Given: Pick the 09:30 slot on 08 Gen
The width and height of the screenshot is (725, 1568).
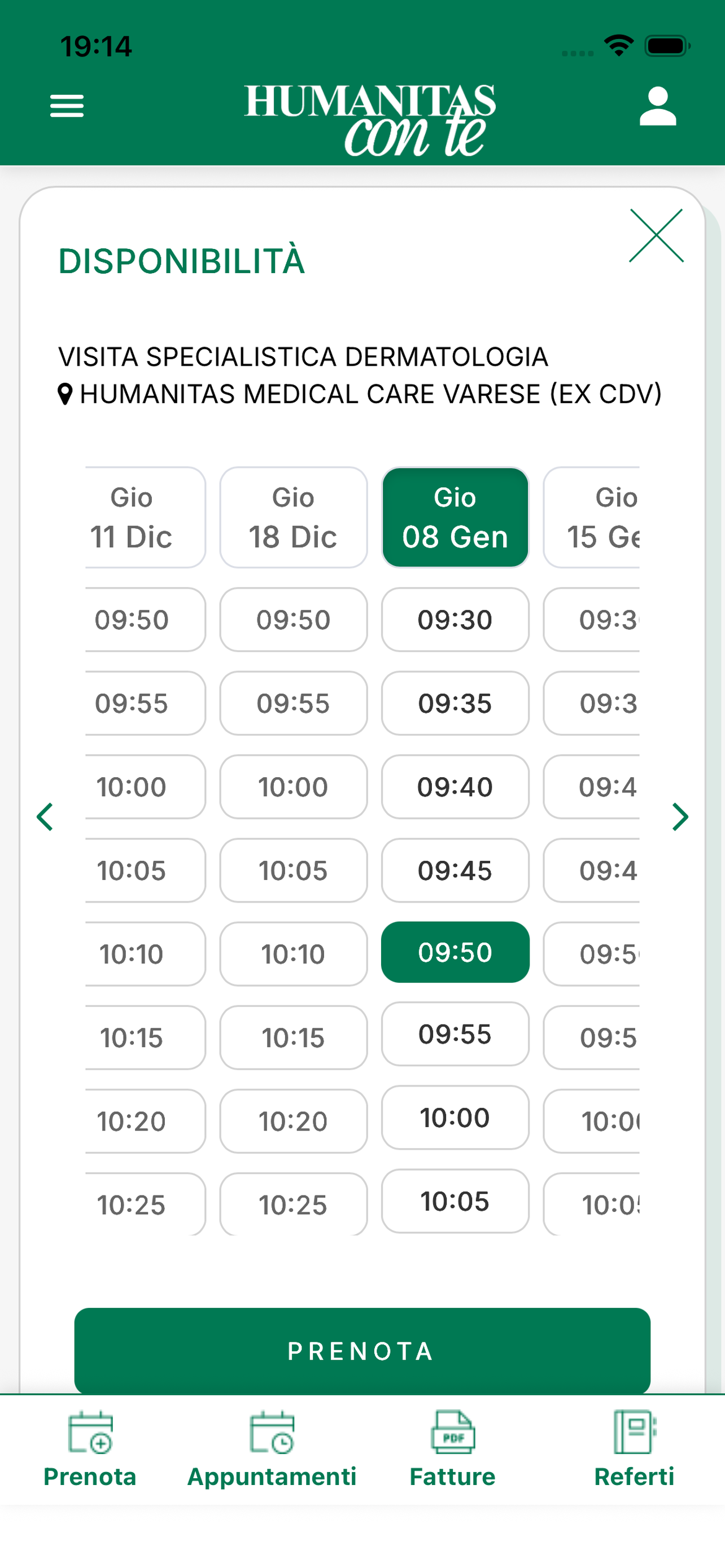Looking at the screenshot, I should pos(455,620).
